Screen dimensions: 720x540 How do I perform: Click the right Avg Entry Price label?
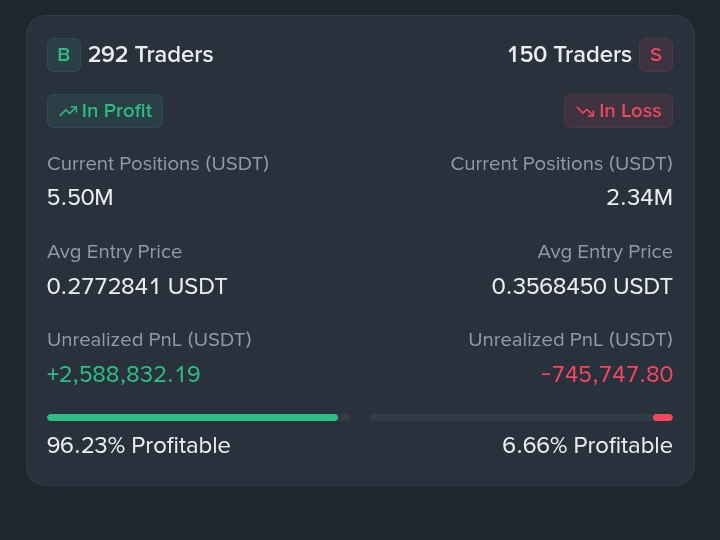tap(605, 252)
